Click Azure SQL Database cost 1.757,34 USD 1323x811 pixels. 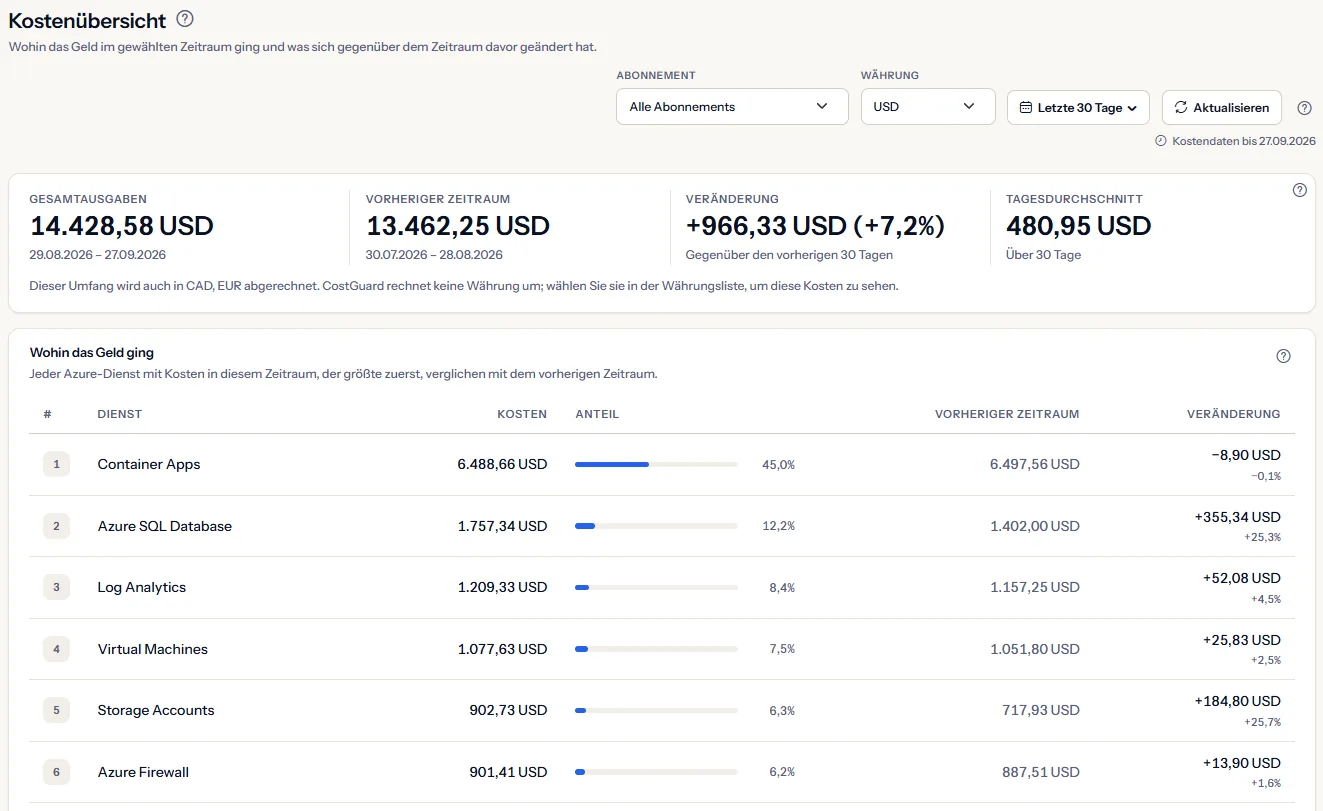[x=502, y=526]
